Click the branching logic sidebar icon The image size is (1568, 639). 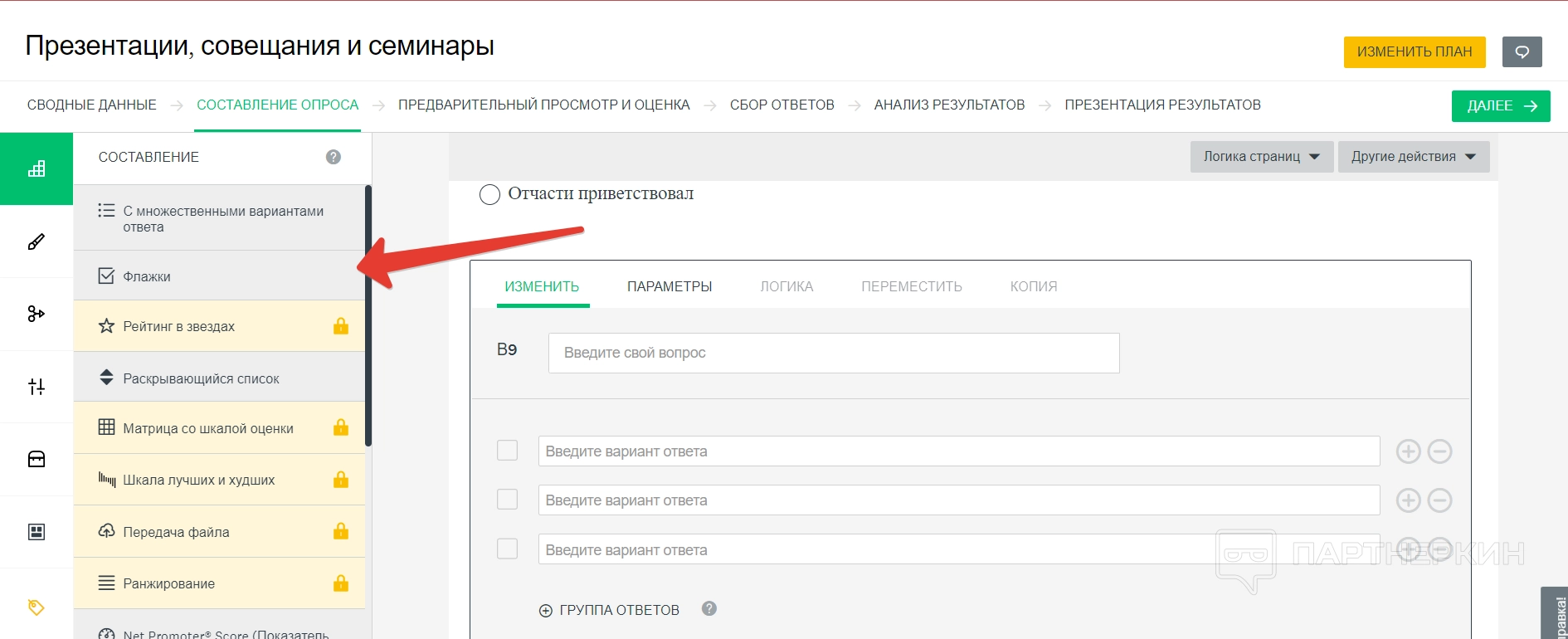[x=37, y=314]
